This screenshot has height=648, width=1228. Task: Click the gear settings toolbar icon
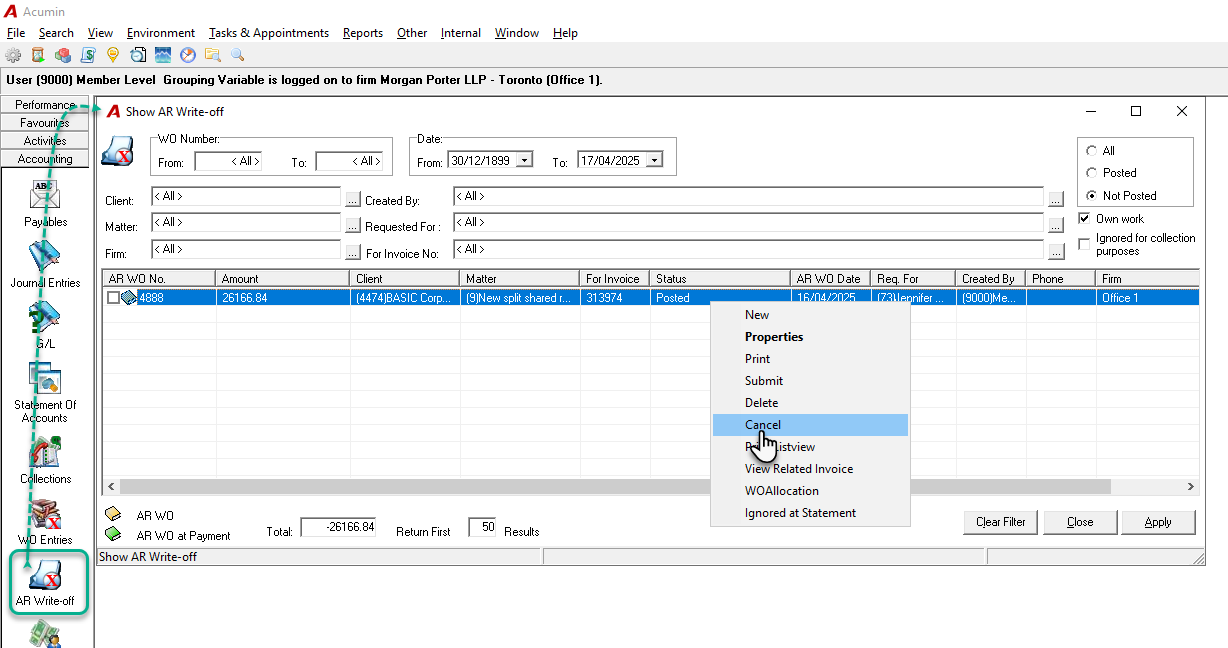tap(13, 55)
